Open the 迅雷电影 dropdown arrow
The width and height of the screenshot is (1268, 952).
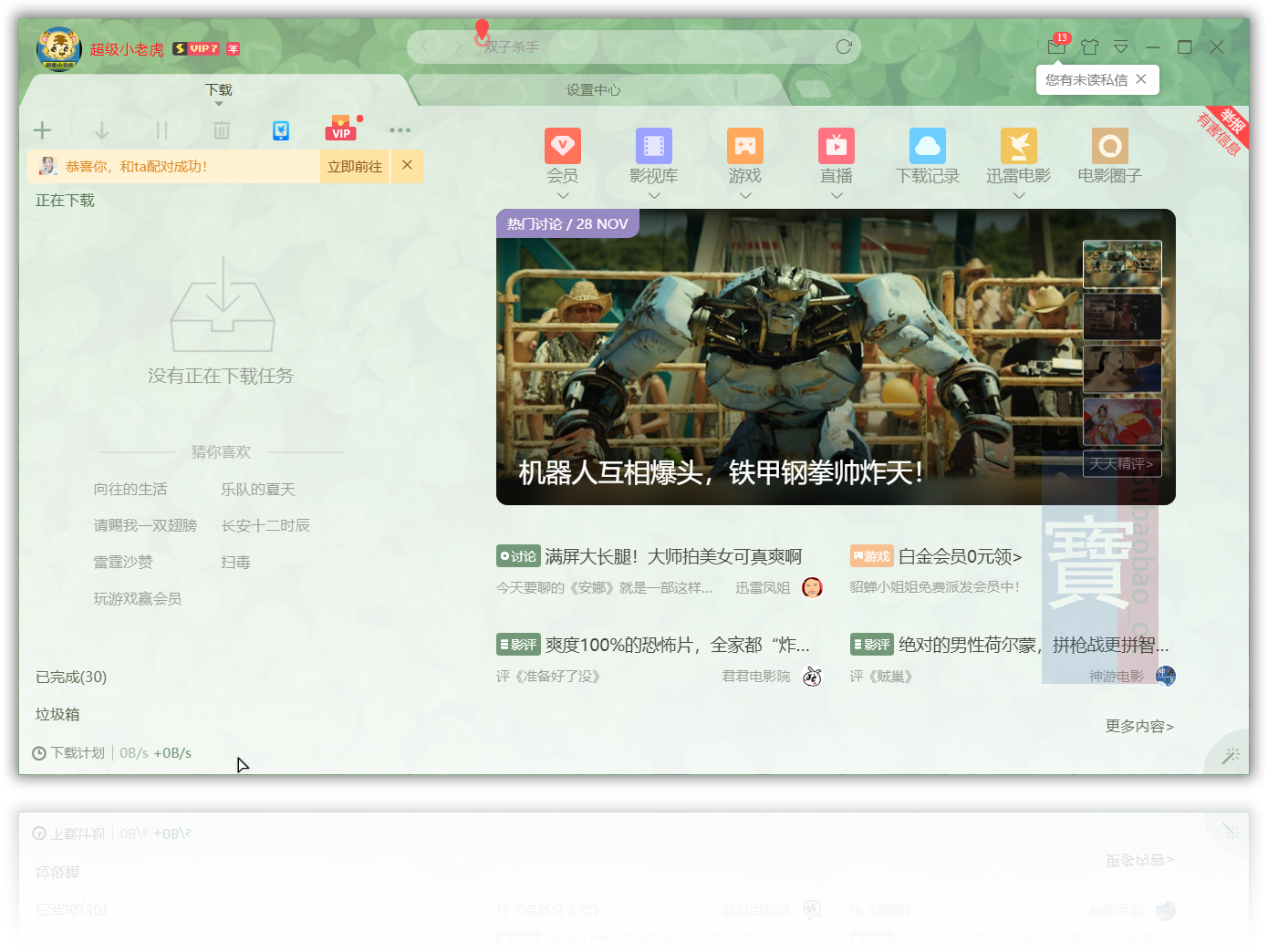coord(1018,195)
